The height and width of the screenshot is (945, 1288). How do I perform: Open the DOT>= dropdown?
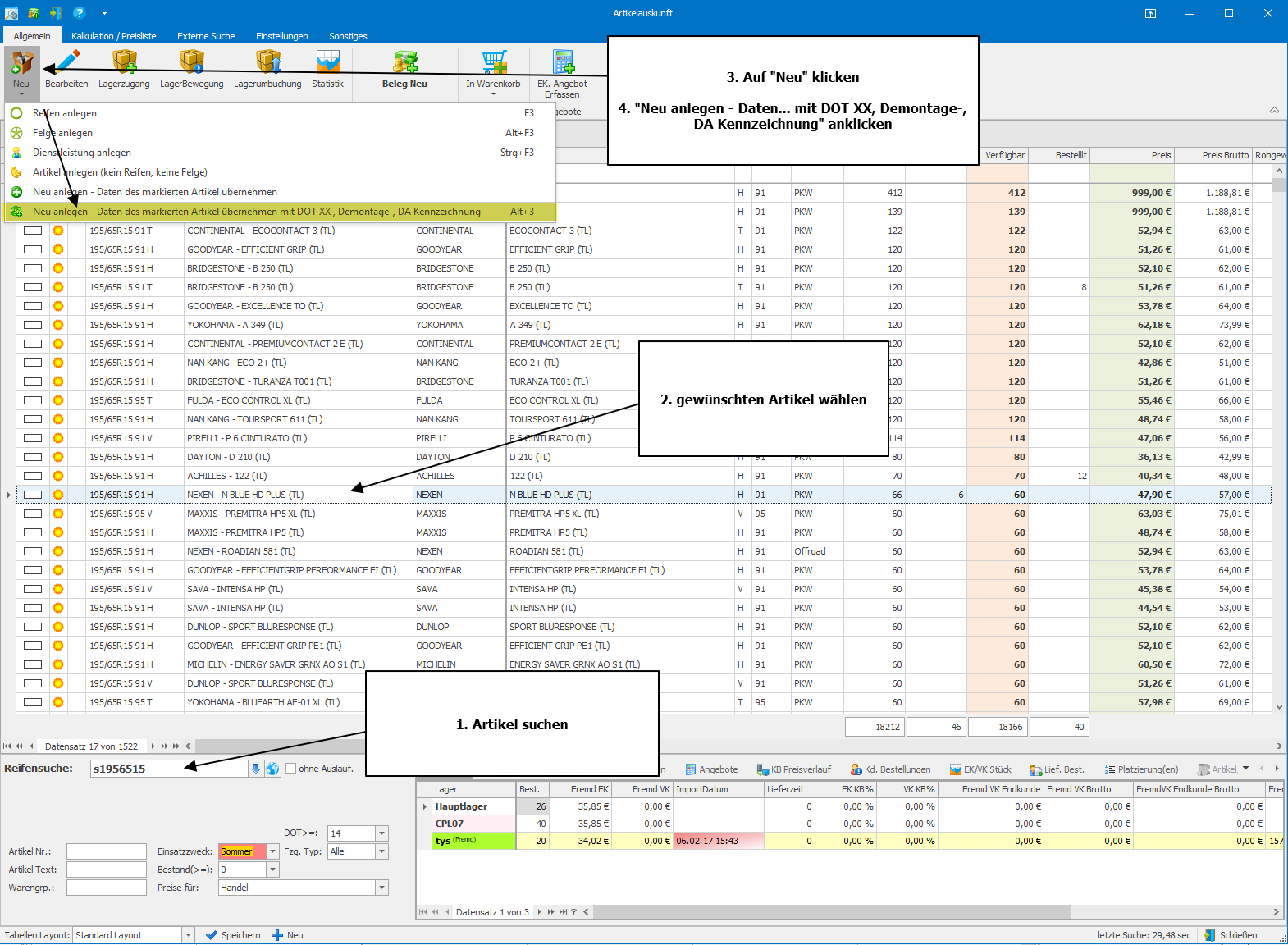(x=381, y=833)
